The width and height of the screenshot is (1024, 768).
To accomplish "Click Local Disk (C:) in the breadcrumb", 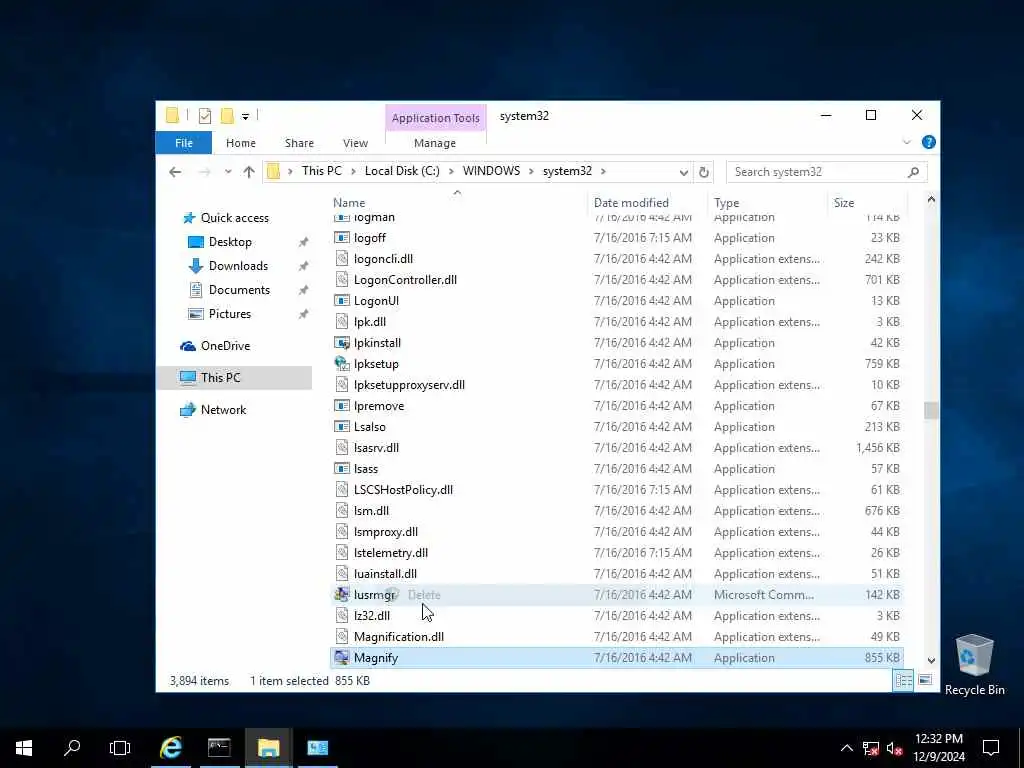I will click(x=402, y=171).
